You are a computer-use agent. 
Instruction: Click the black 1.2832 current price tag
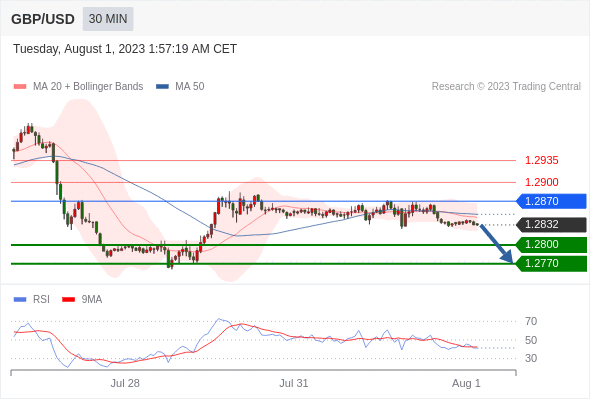pyautogui.click(x=551, y=225)
